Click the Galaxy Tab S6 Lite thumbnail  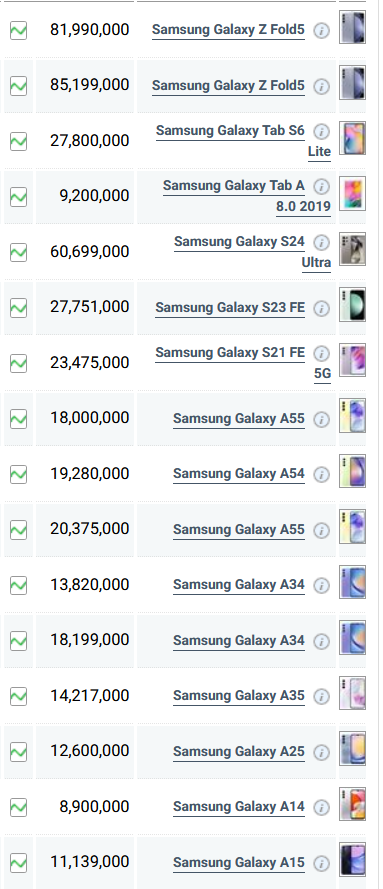352,138
